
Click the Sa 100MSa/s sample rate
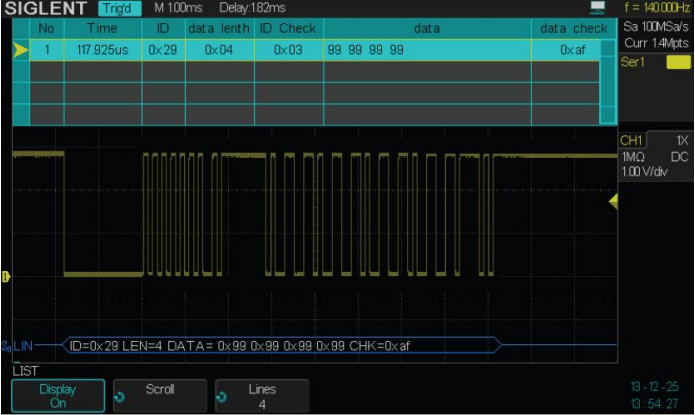pyautogui.click(x=656, y=27)
